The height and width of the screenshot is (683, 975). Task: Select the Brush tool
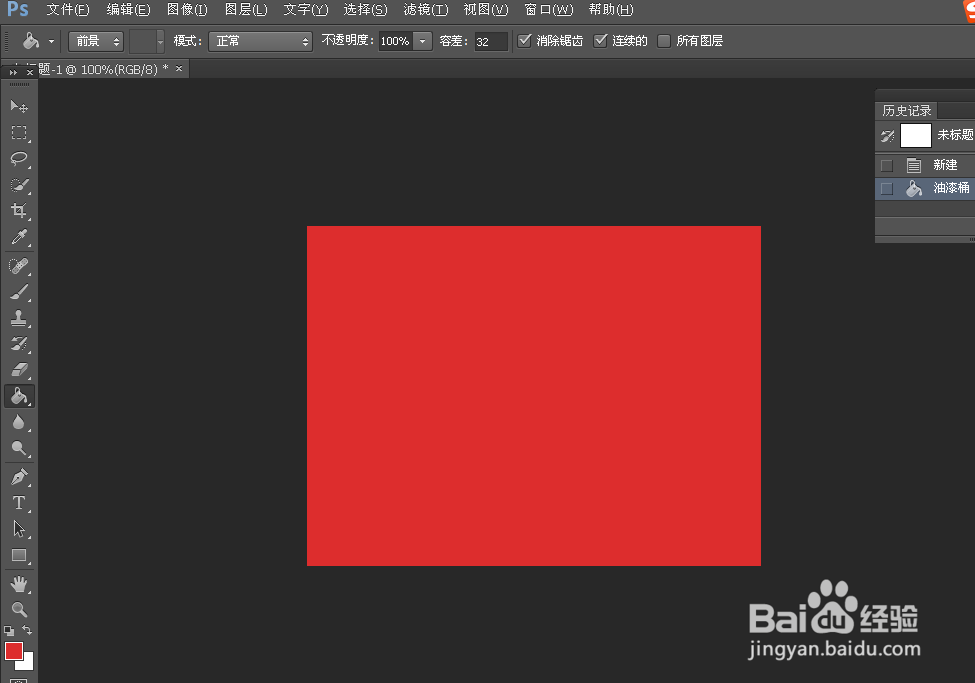pos(19,292)
